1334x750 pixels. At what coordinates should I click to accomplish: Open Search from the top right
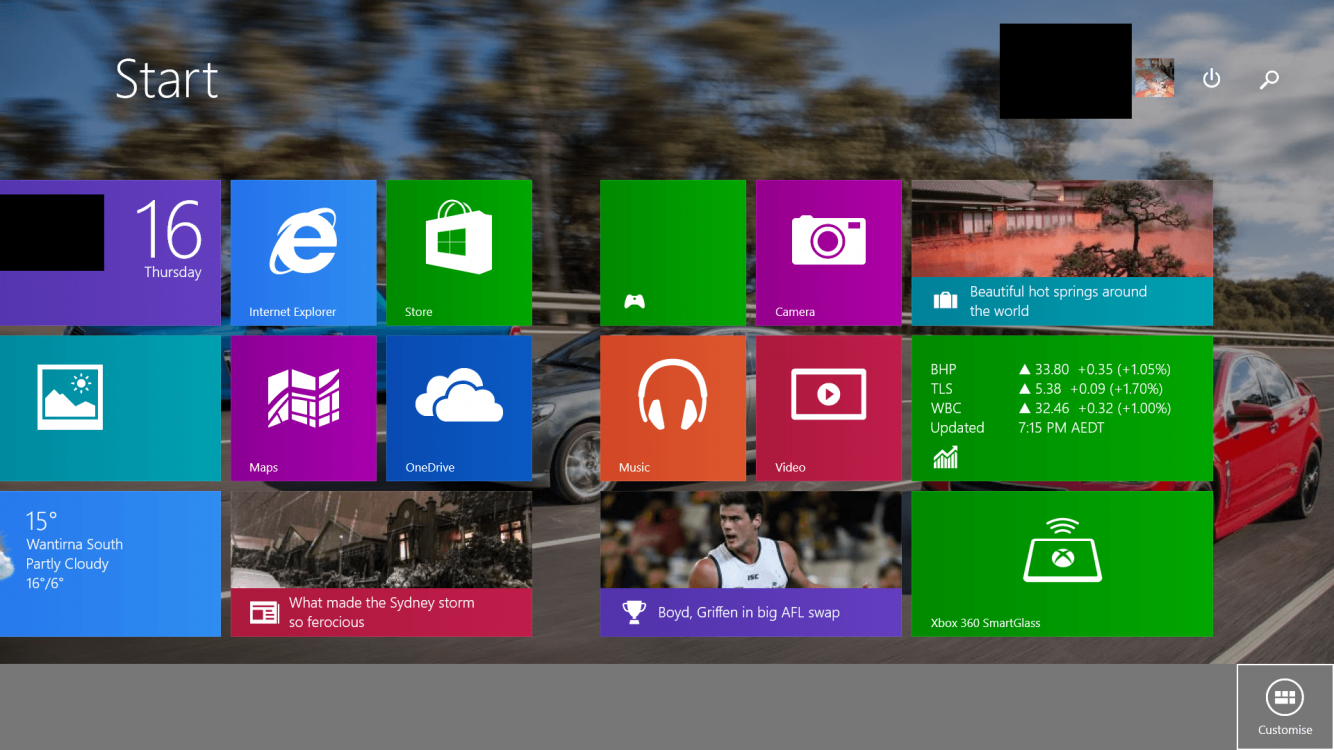coord(1268,78)
